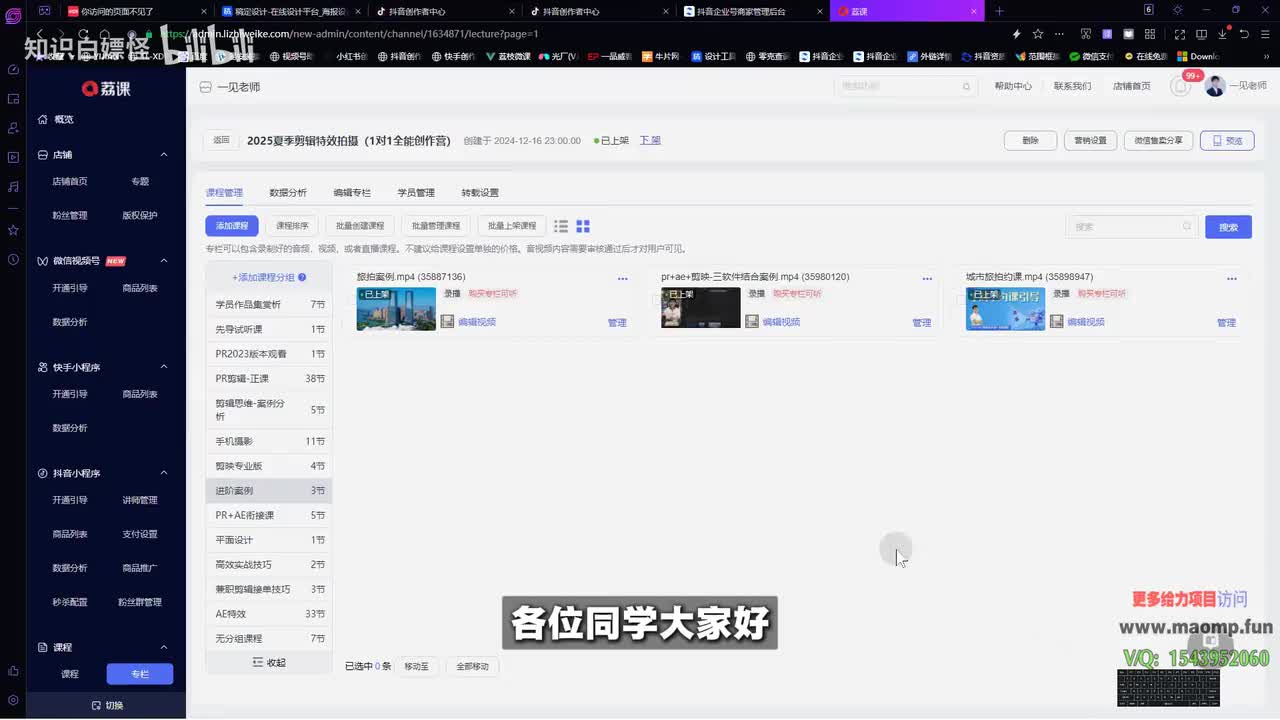Viewport: 1280px width, 720px height.
Task: Collapse the 店铺 sidebar section
Action: click(x=164, y=155)
